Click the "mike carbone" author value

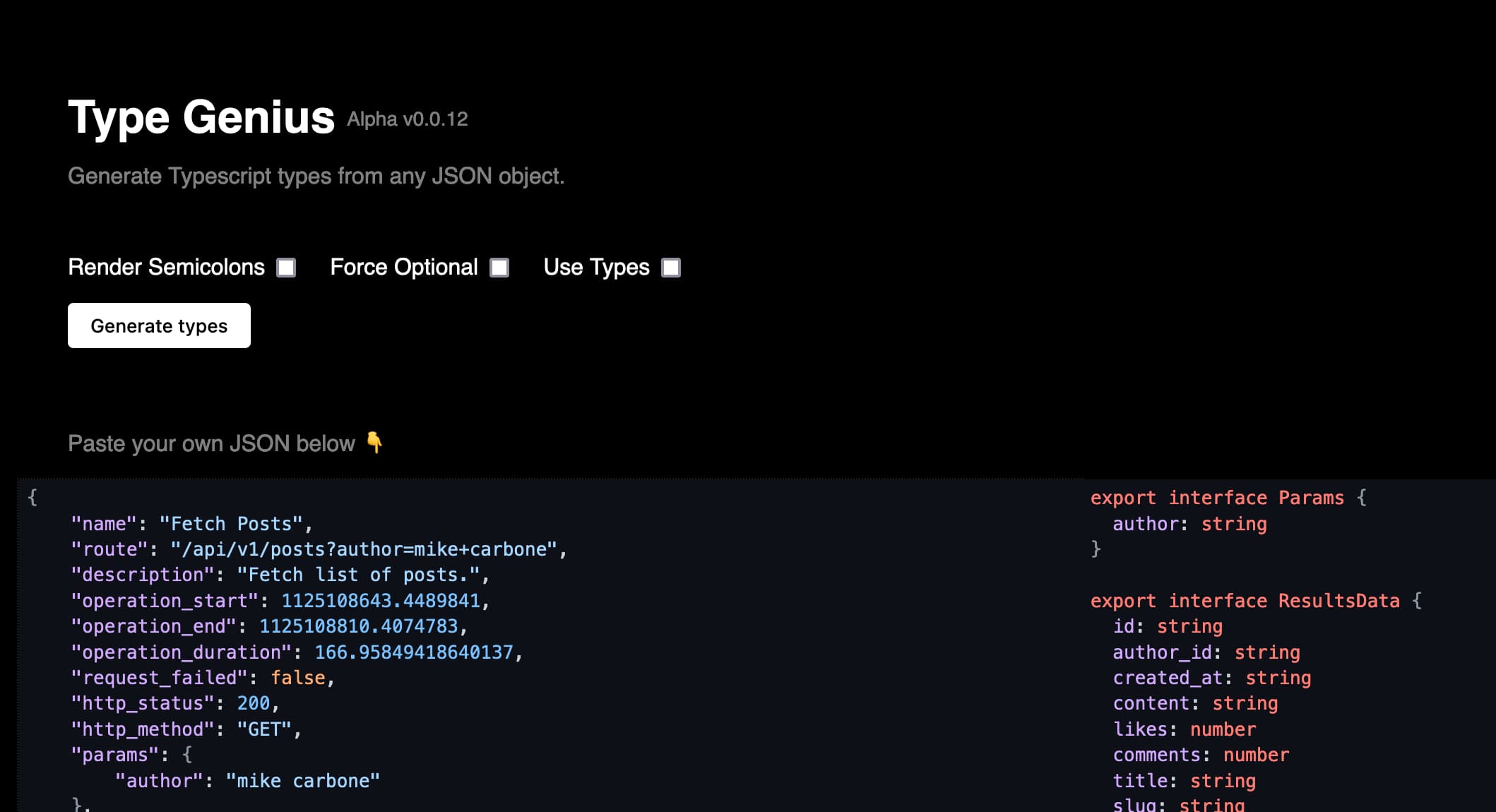[x=302, y=781]
